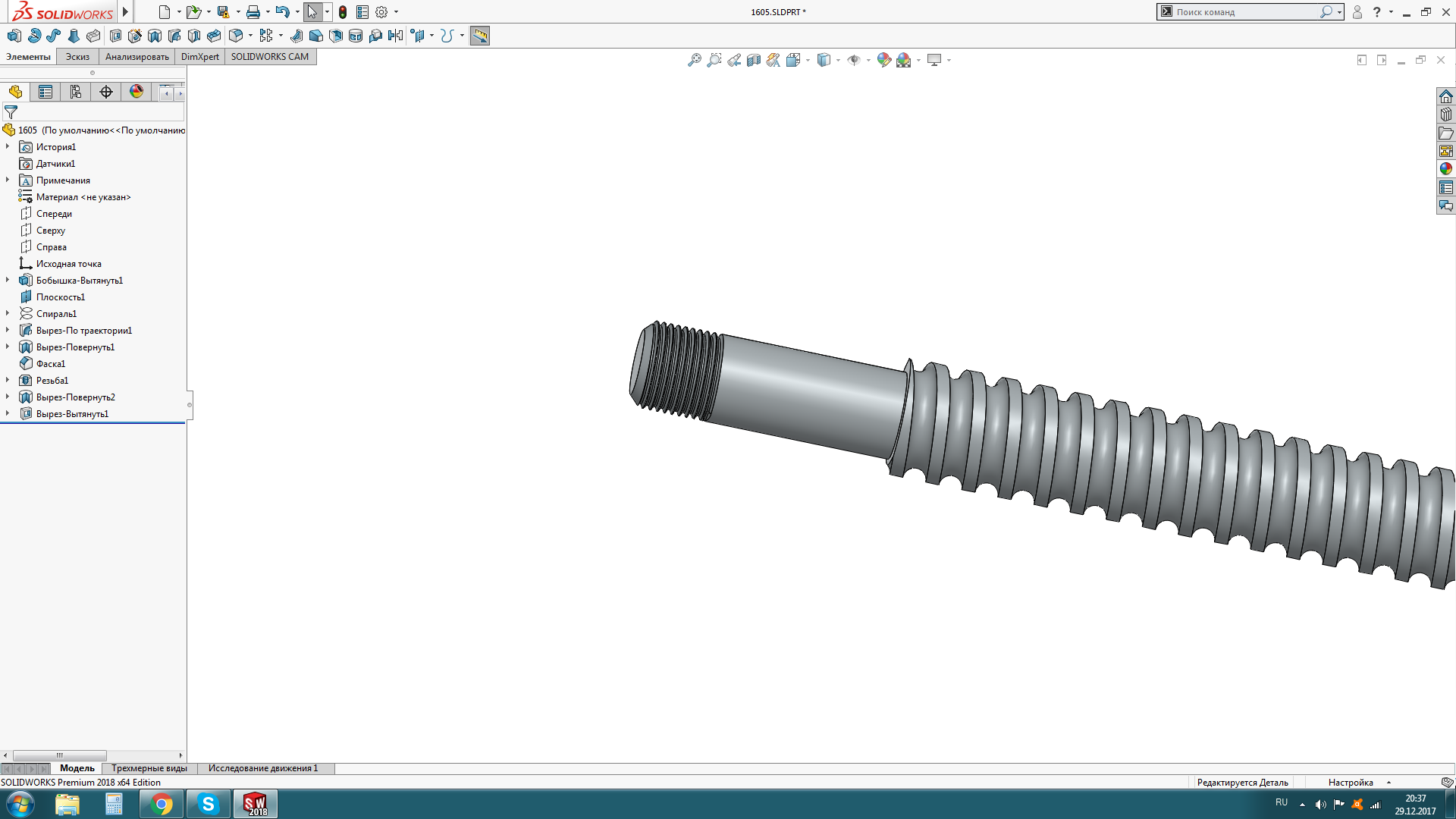Select the Hole Wizard tool
1456x819 pixels.
135,36
